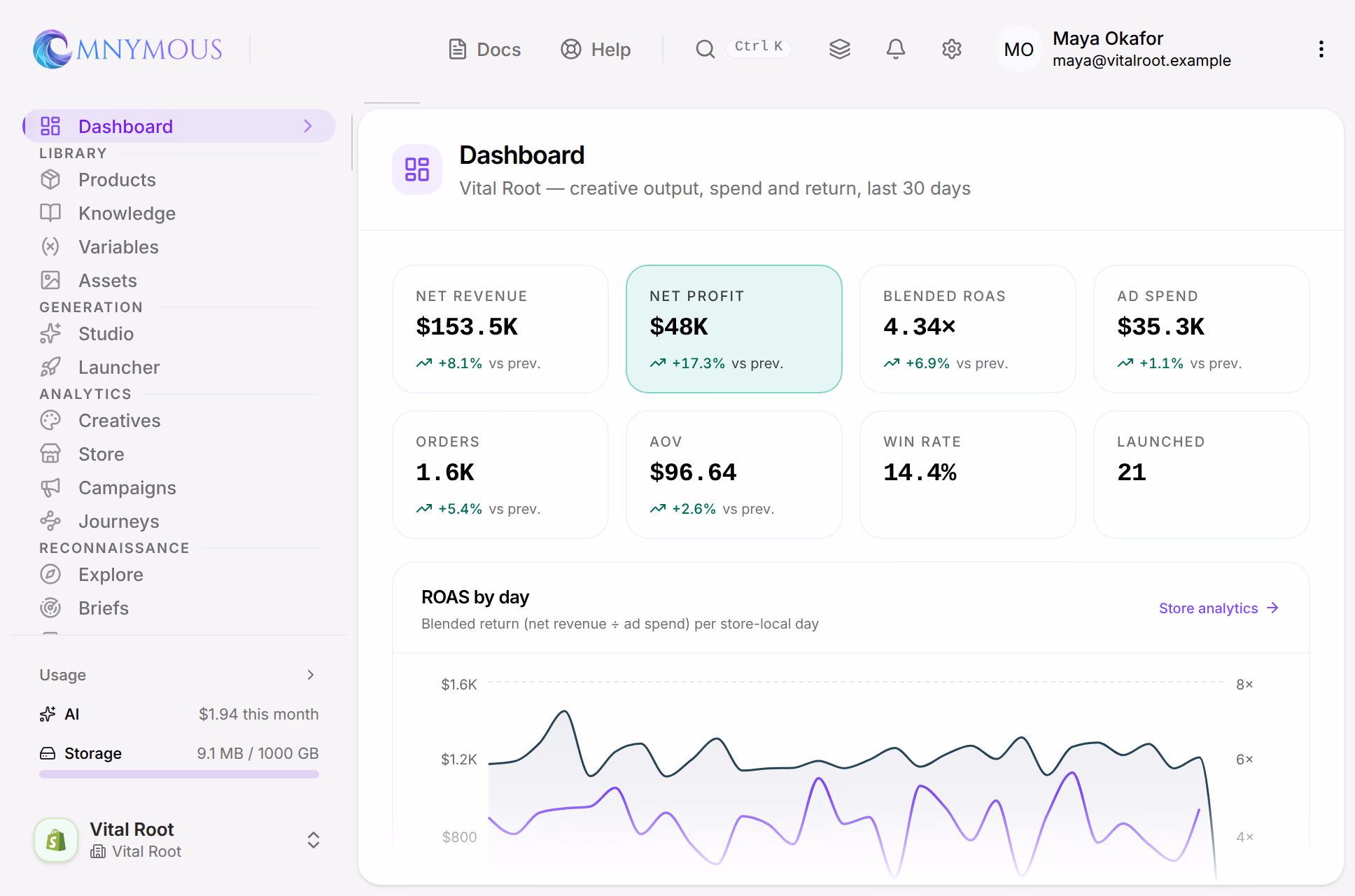This screenshot has width=1355, height=896.
Task: Click the AI usage row
Action: (x=179, y=714)
